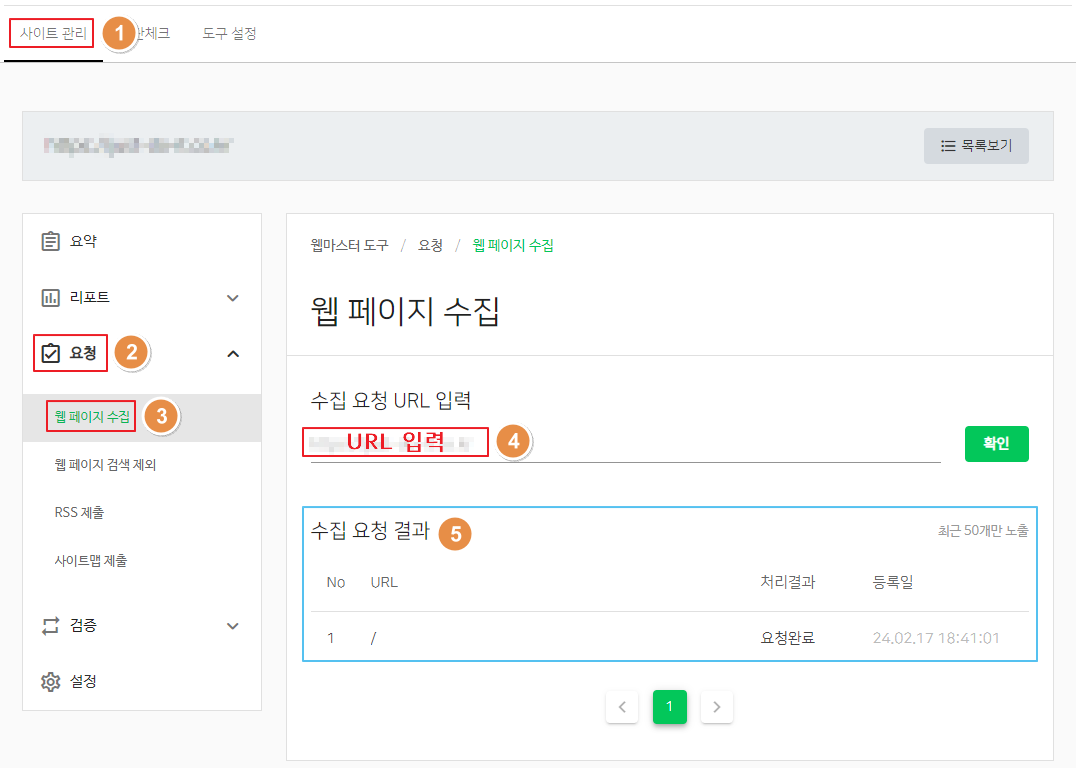Switch to the 사이트 관리 tab
The width and height of the screenshot is (1076, 768).
[51, 33]
